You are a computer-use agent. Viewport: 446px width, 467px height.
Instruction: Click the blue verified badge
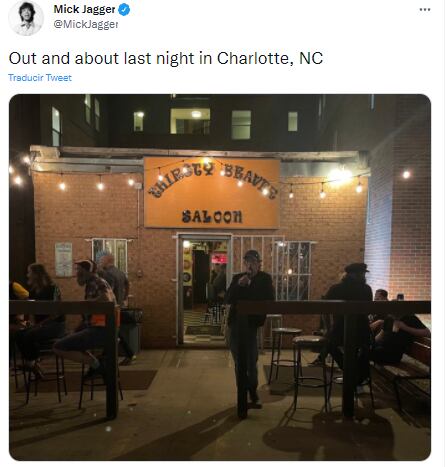(124, 10)
